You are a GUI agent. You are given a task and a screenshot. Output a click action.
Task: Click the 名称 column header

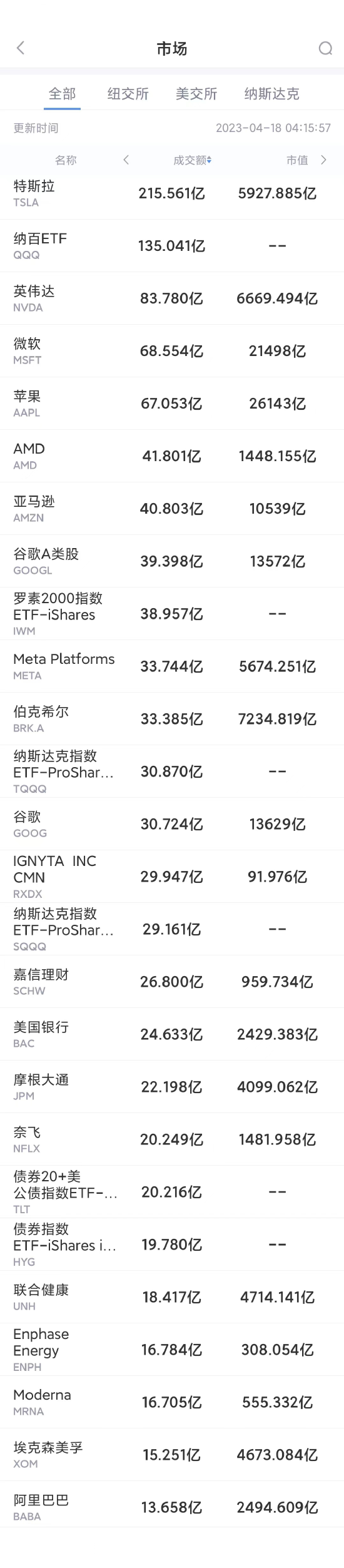coord(66,160)
